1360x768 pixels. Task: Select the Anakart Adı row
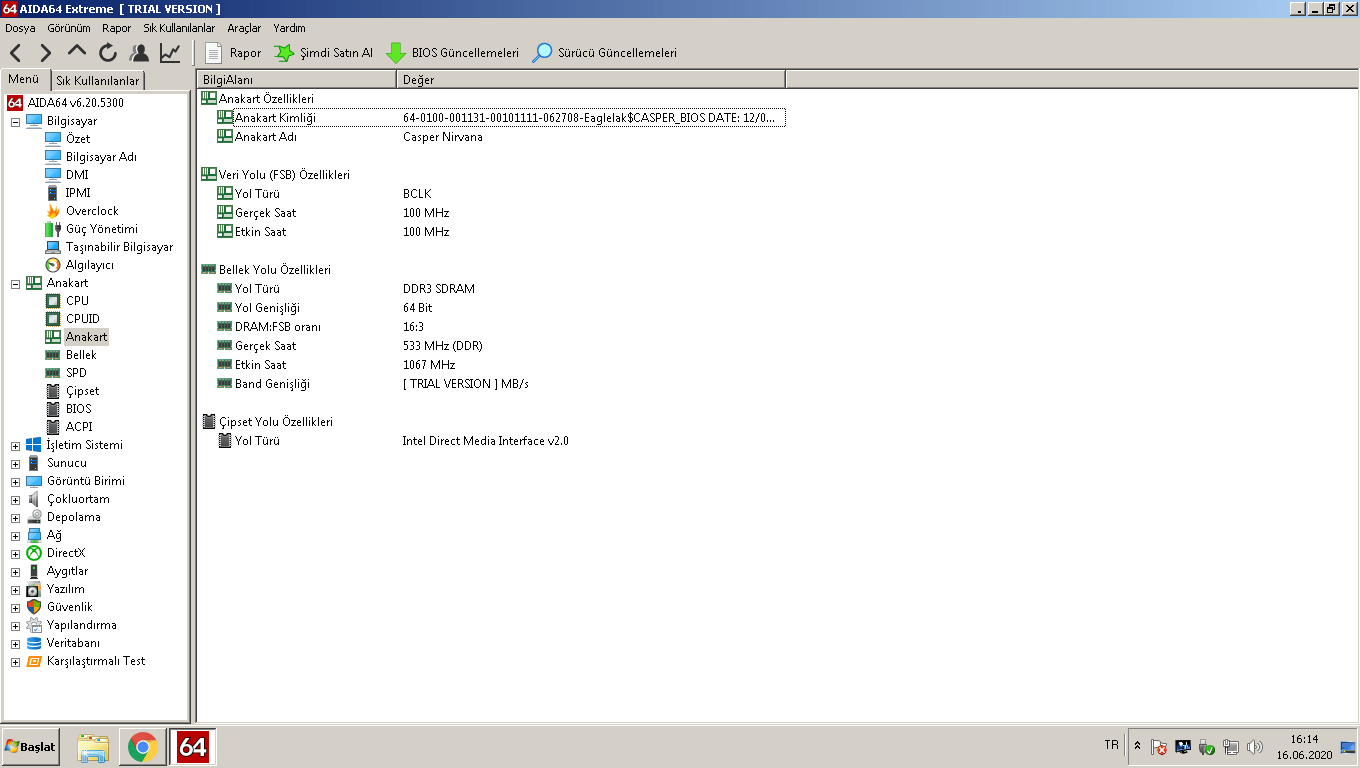pyautogui.click(x=501, y=137)
